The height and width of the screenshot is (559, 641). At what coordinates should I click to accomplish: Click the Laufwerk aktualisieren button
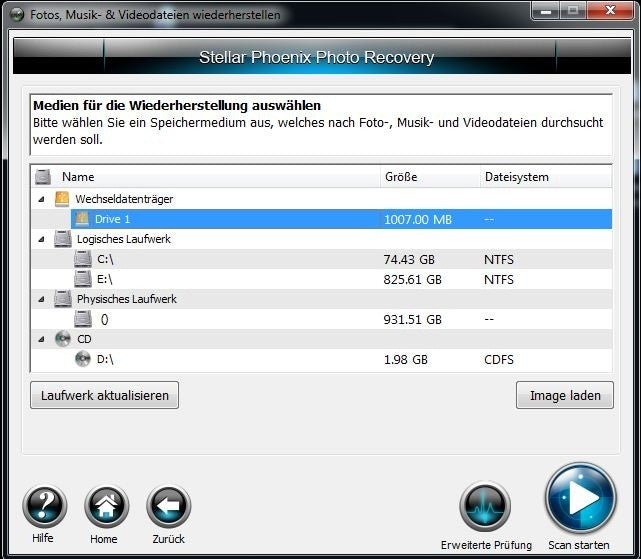104,395
